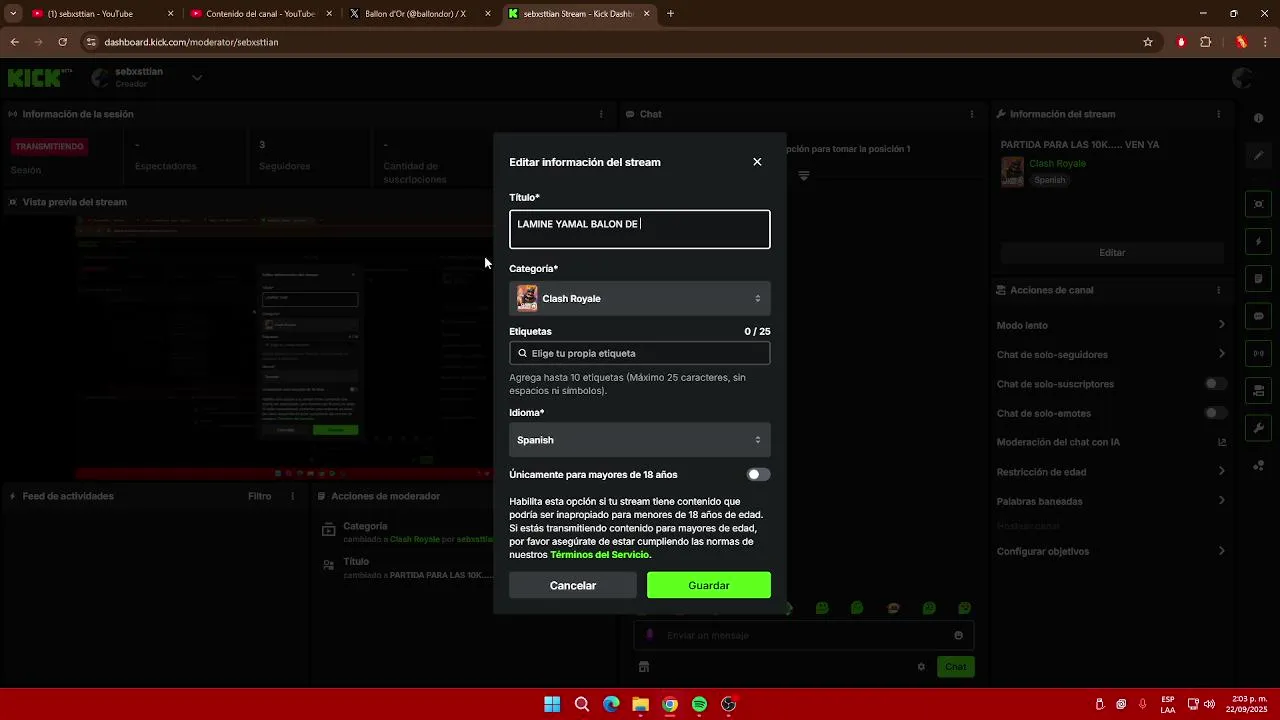Toggle Únicamente para mayores de 18 años
The width and height of the screenshot is (1280, 720).
(x=758, y=475)
